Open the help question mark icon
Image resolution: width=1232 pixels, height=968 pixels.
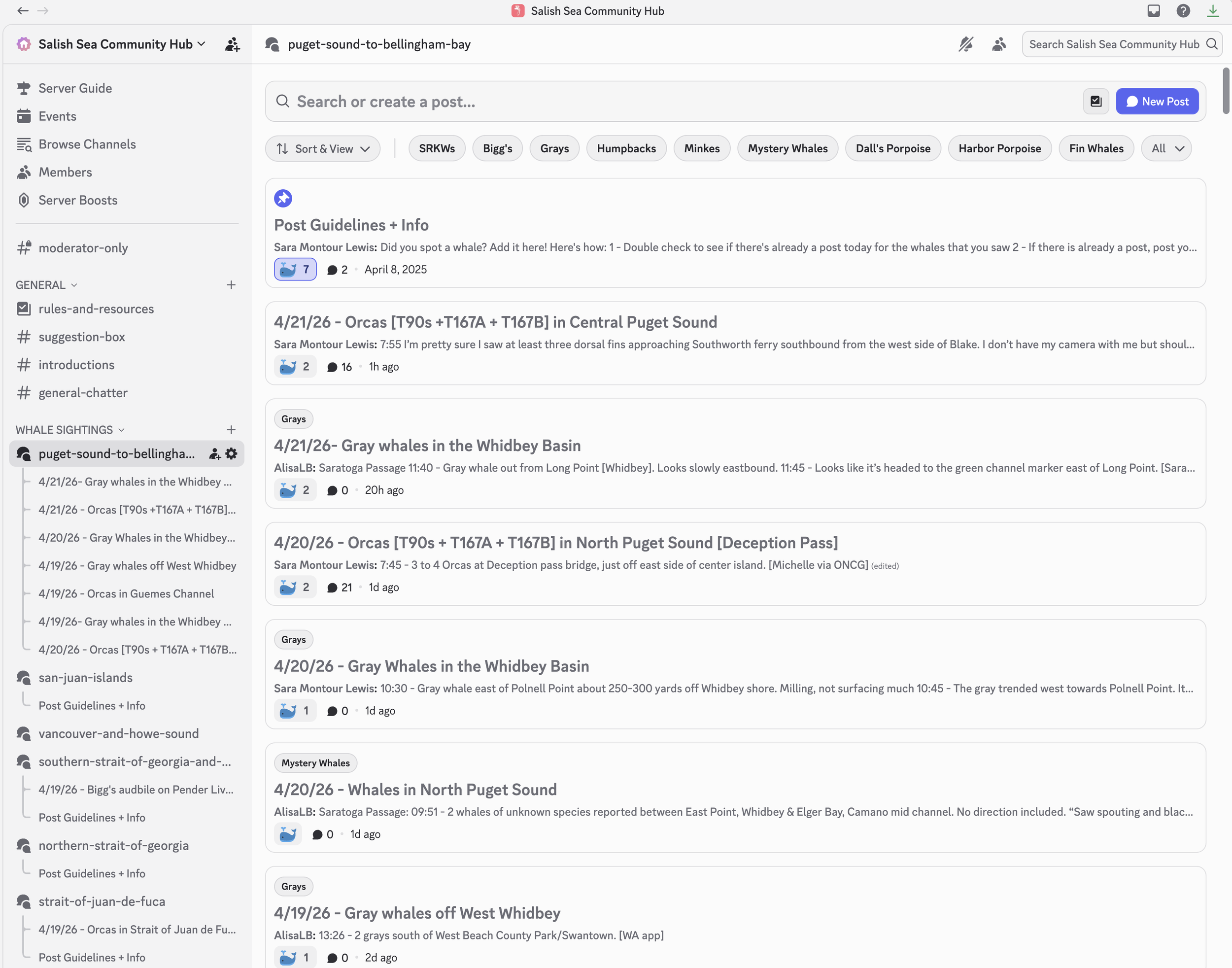pos(1183,11)
